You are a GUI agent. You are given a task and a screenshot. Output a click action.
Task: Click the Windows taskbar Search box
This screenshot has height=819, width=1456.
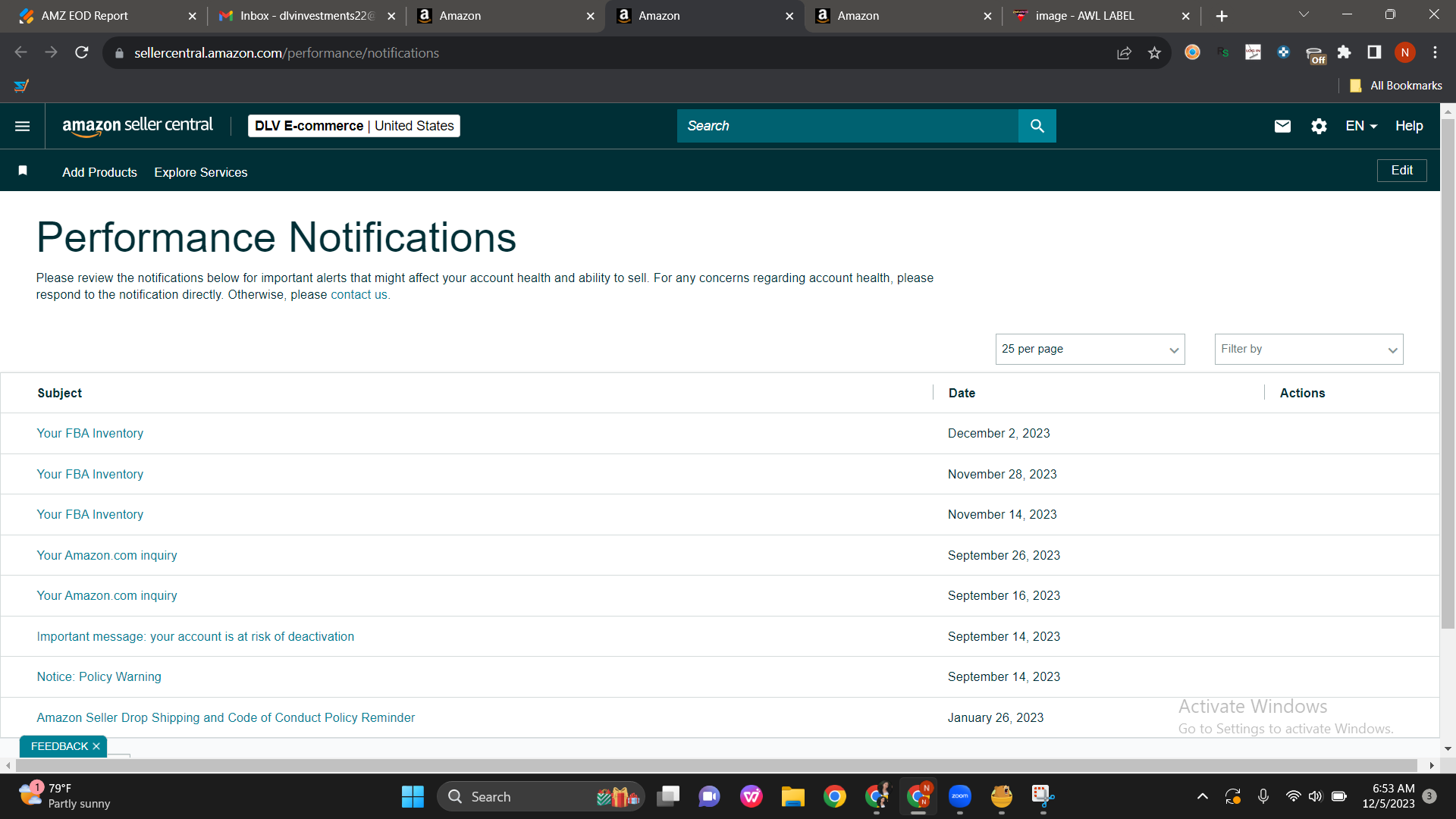541,796
